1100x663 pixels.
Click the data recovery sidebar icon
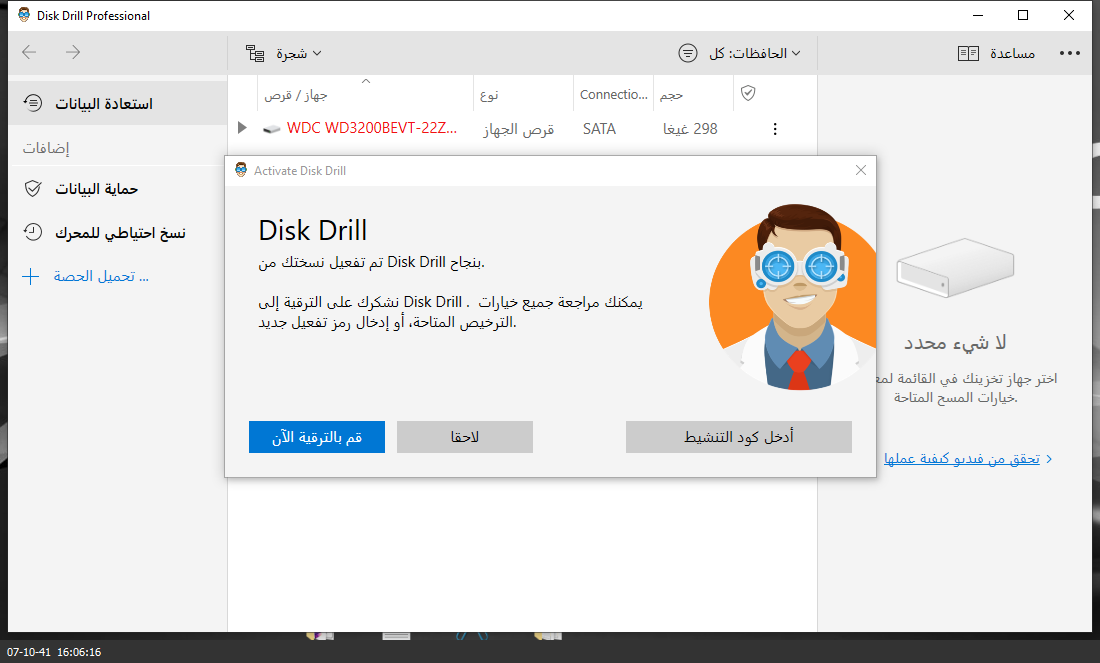point(33,103)
